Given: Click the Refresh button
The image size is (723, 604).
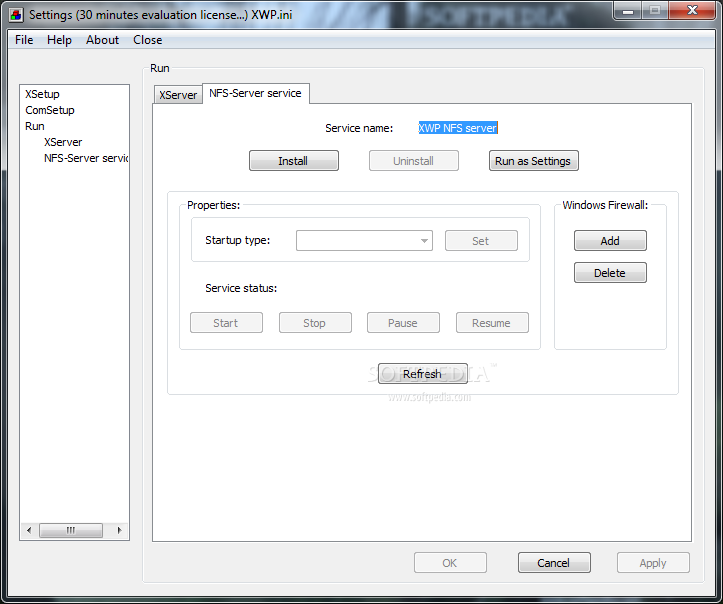Looking at the screenshot, I should coord(423,373).
